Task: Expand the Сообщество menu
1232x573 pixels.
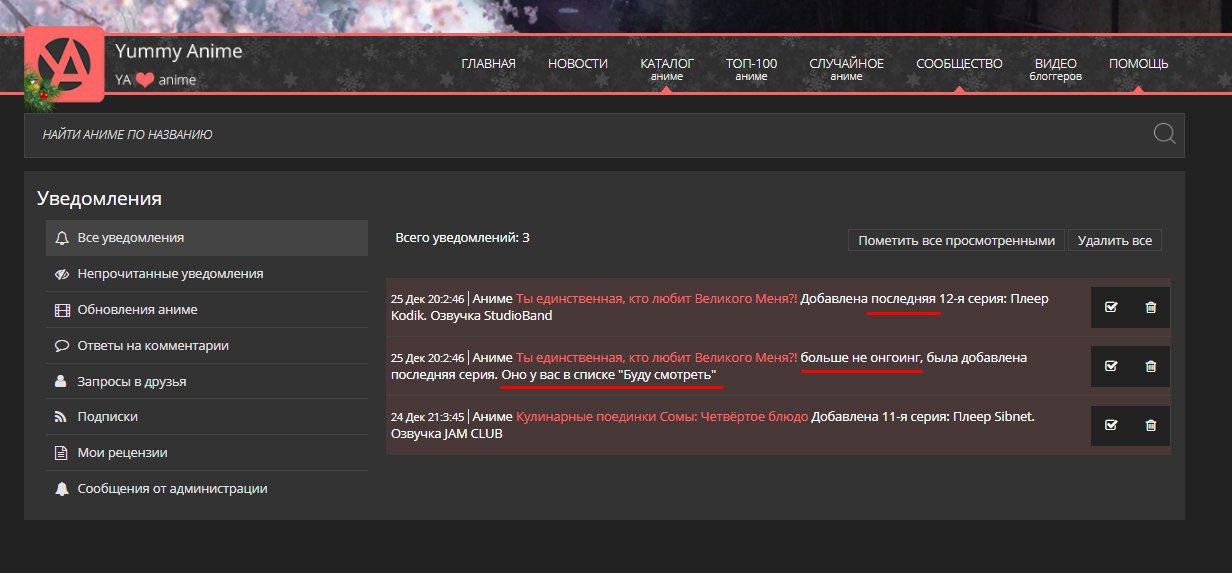Action: 959,64
